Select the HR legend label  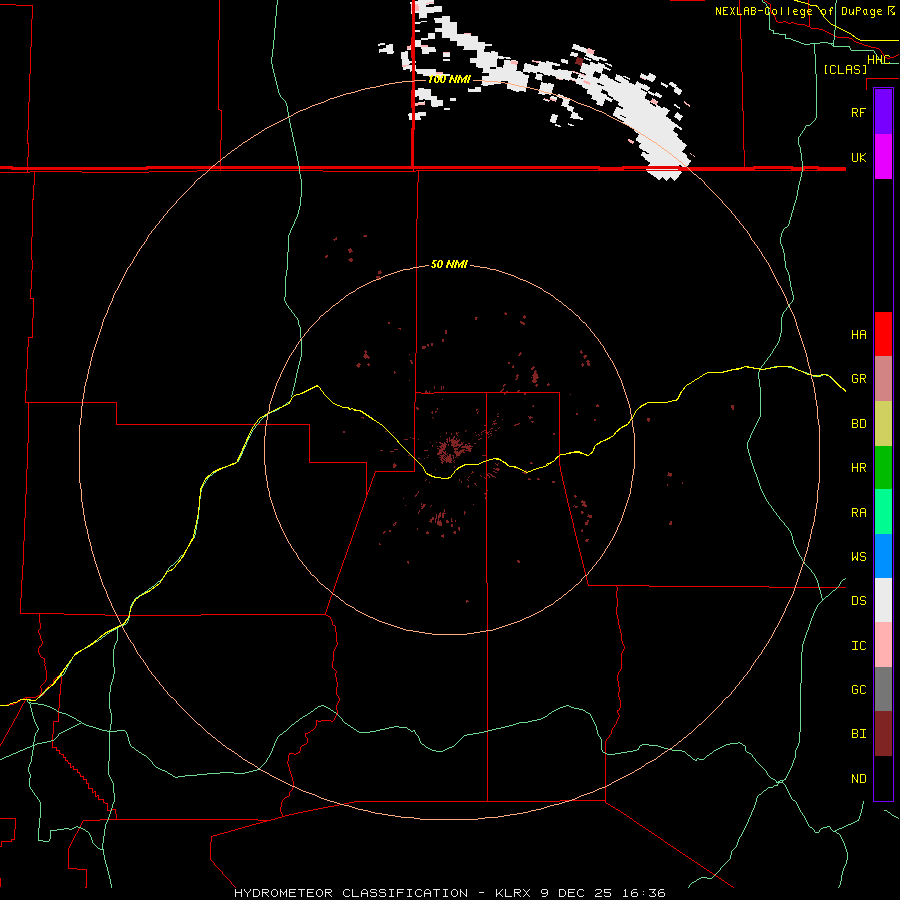tap(858, 468)
